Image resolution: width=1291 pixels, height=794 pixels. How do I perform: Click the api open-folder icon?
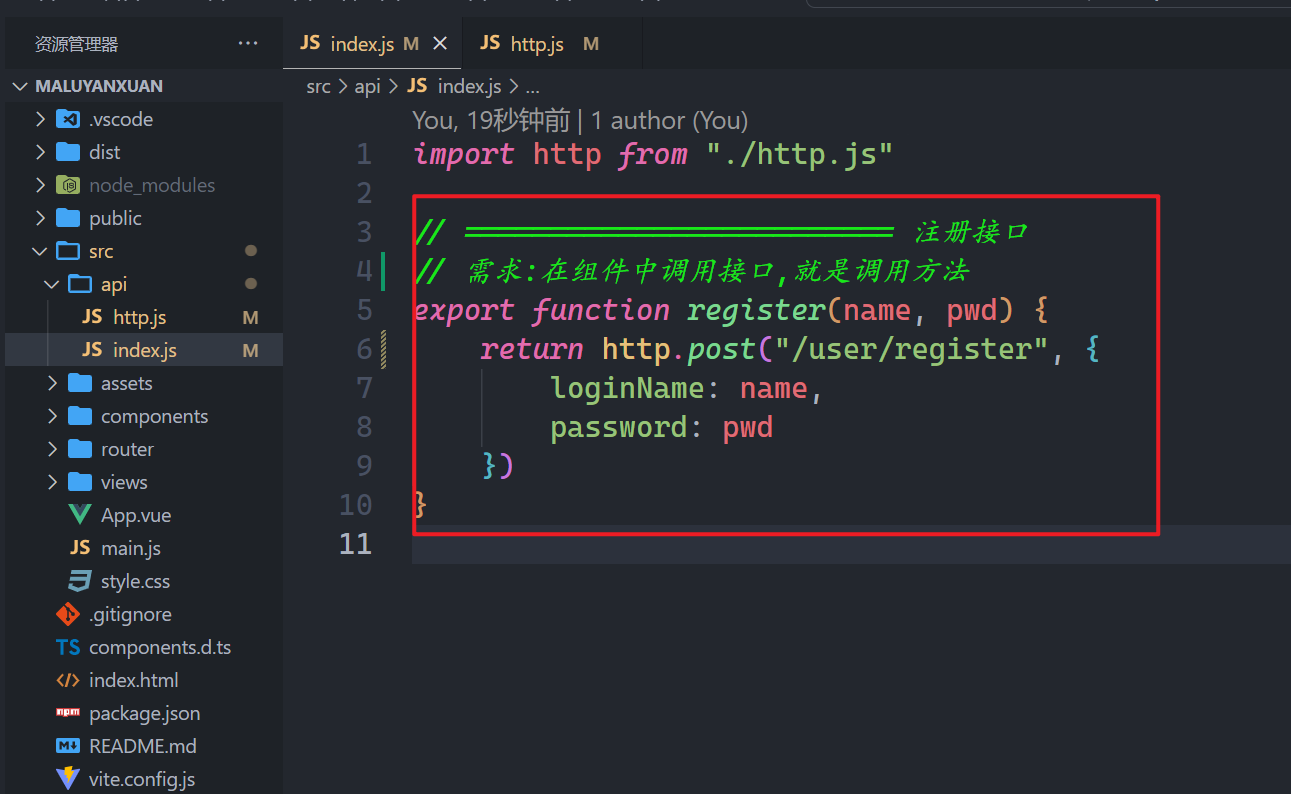[x=80, y=284]
